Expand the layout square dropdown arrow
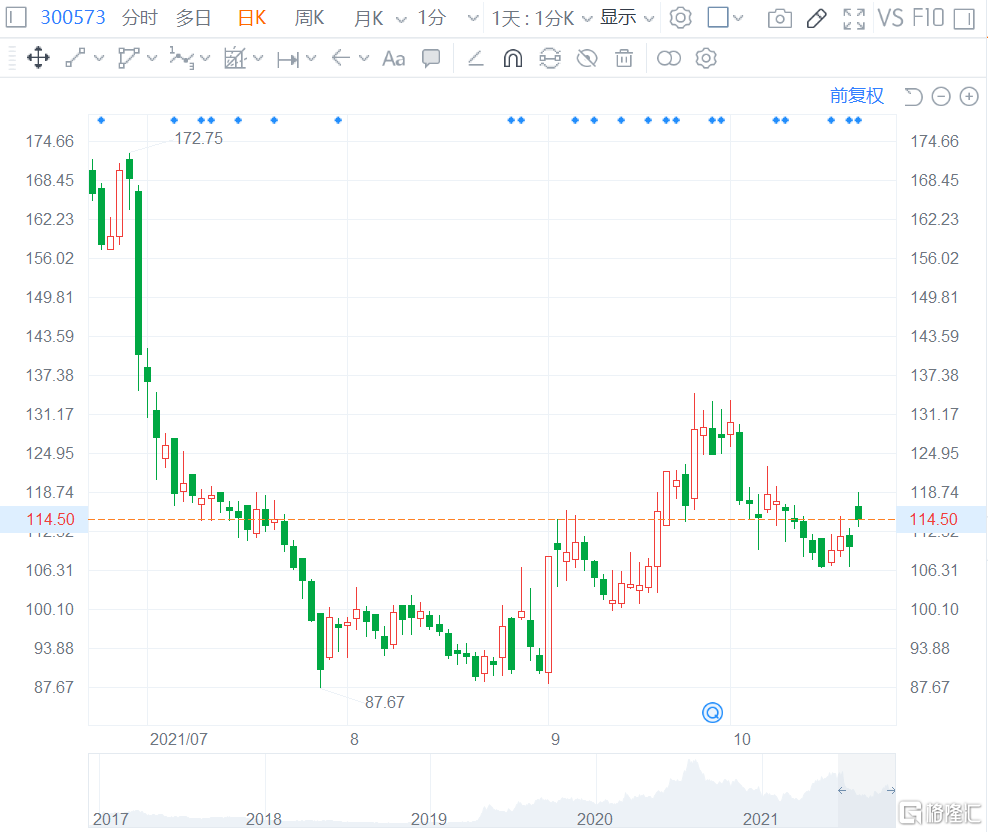The width and height of the screenshot is (988, 832). pyautogui.click(x=738, y=18)
